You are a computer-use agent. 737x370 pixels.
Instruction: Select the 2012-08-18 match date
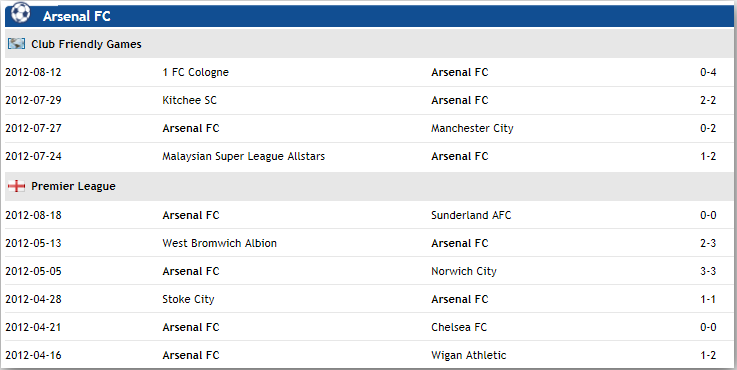(33, 215)
